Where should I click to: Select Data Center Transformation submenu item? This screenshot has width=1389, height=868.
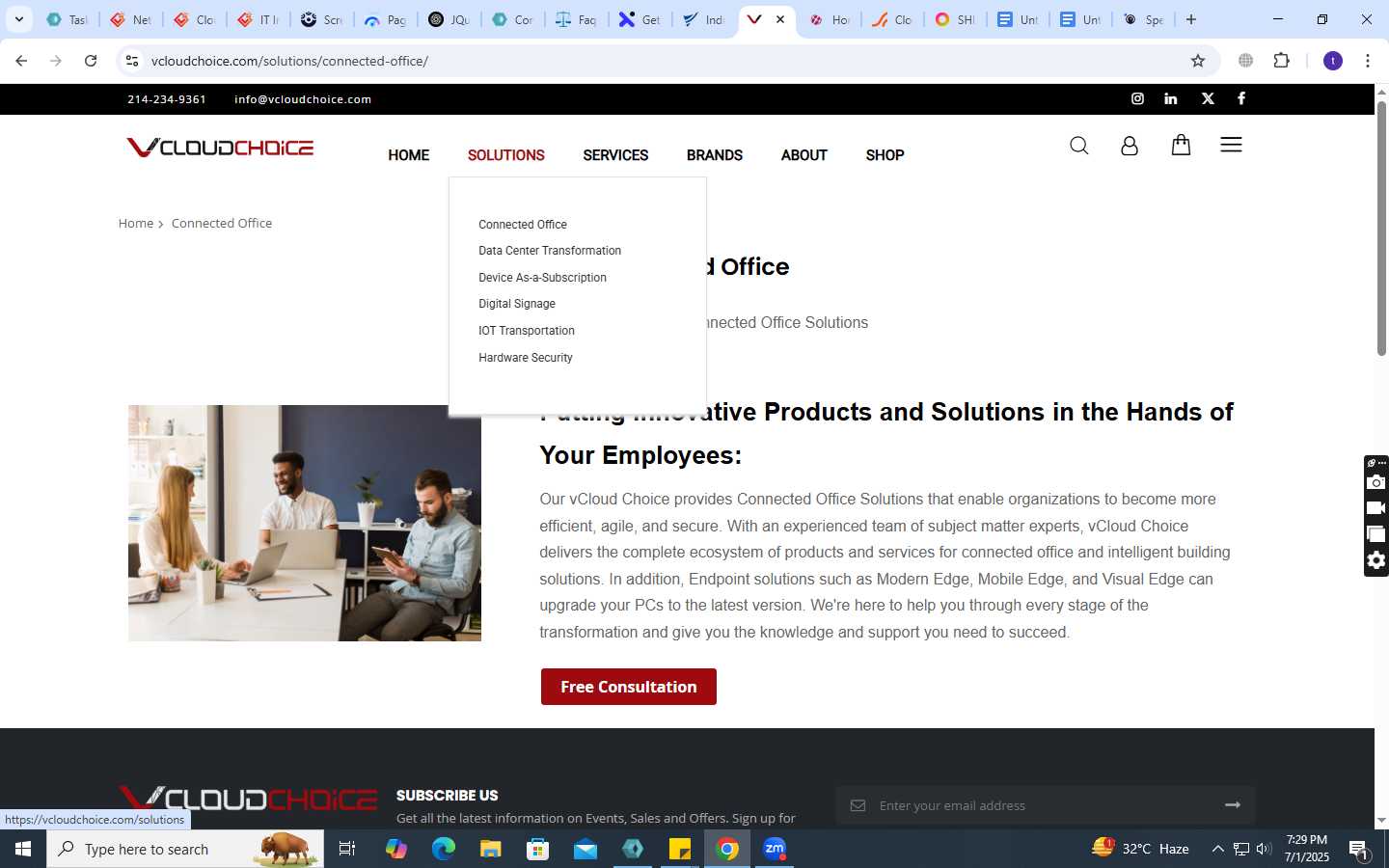tap(550, 251)
